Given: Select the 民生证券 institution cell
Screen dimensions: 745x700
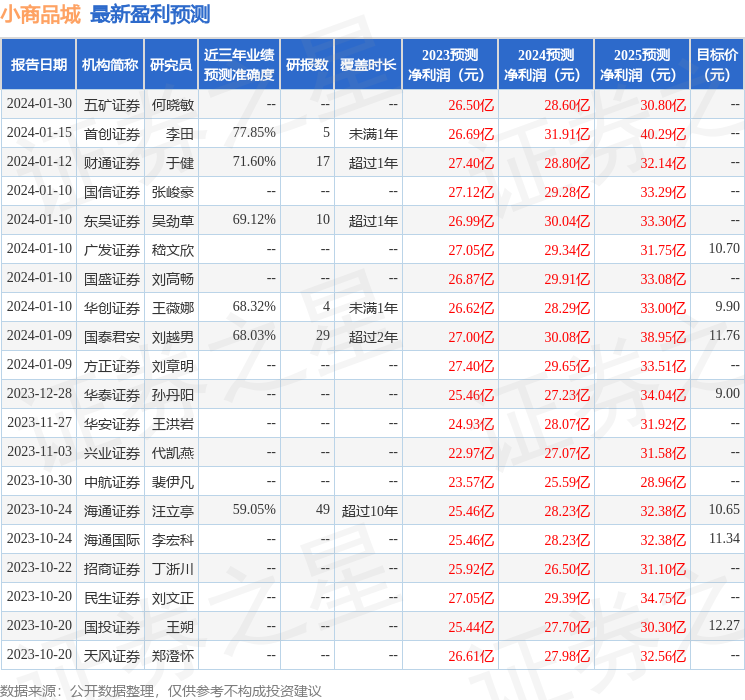Looking at the screenshot, I should 112,598.
